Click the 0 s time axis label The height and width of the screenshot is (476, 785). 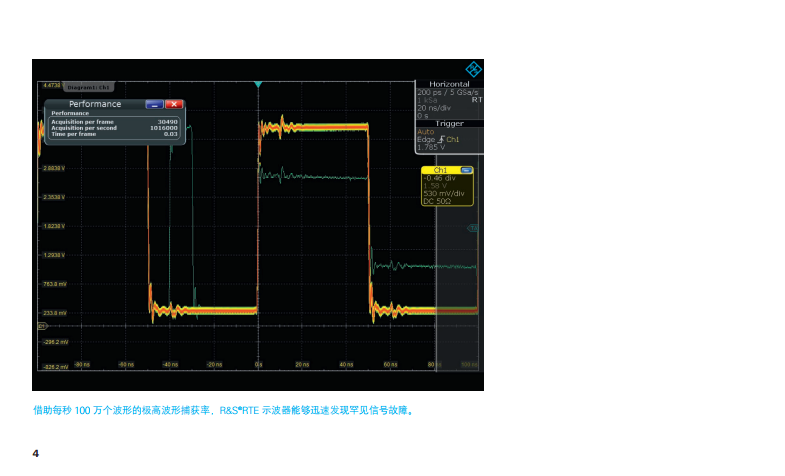(258, 364)
